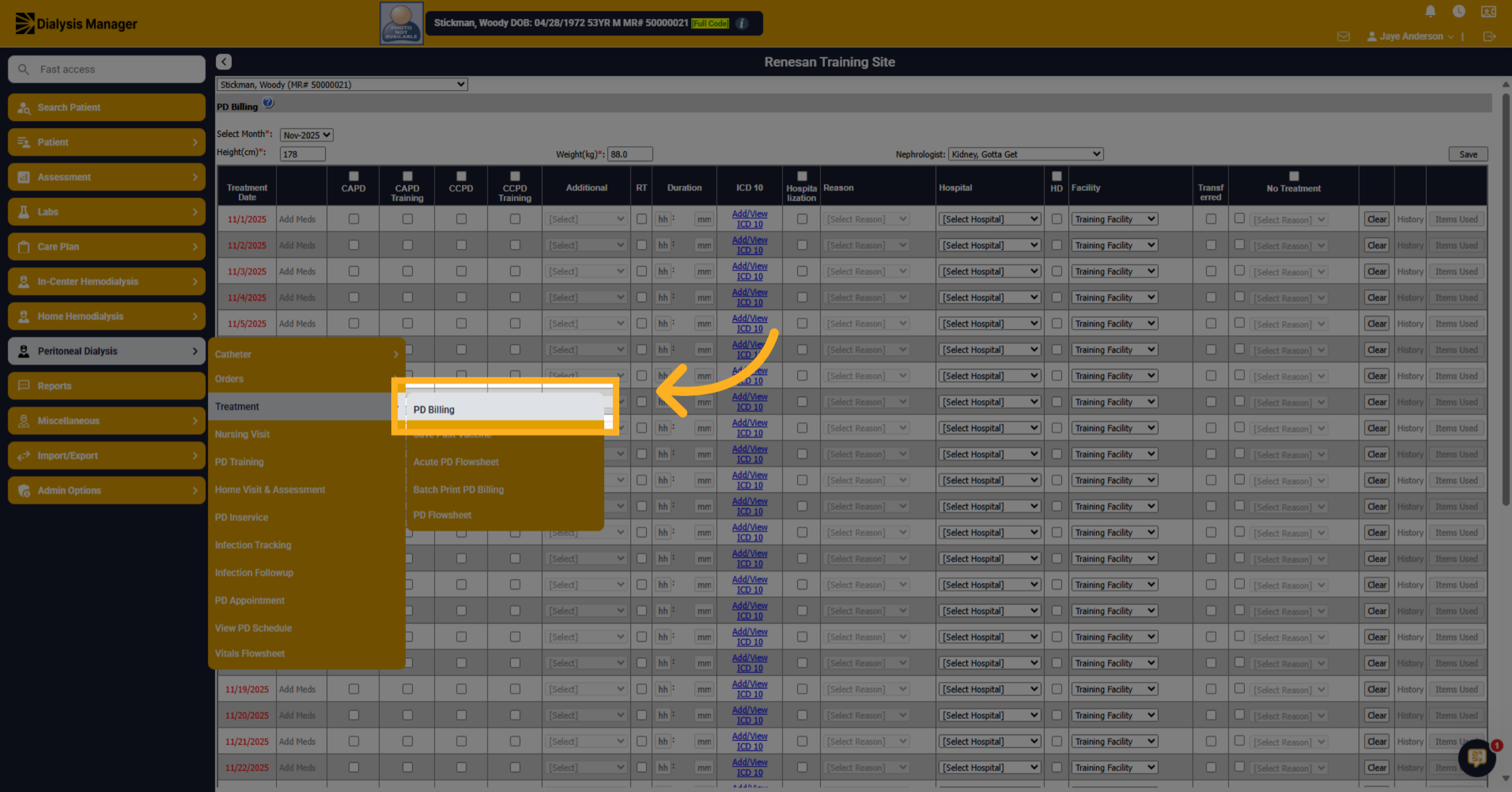Image resolution: width=1512 pixels, height=792 pixels.
Task: Click the clock icon in header
Action: (x=1458, y=11)
